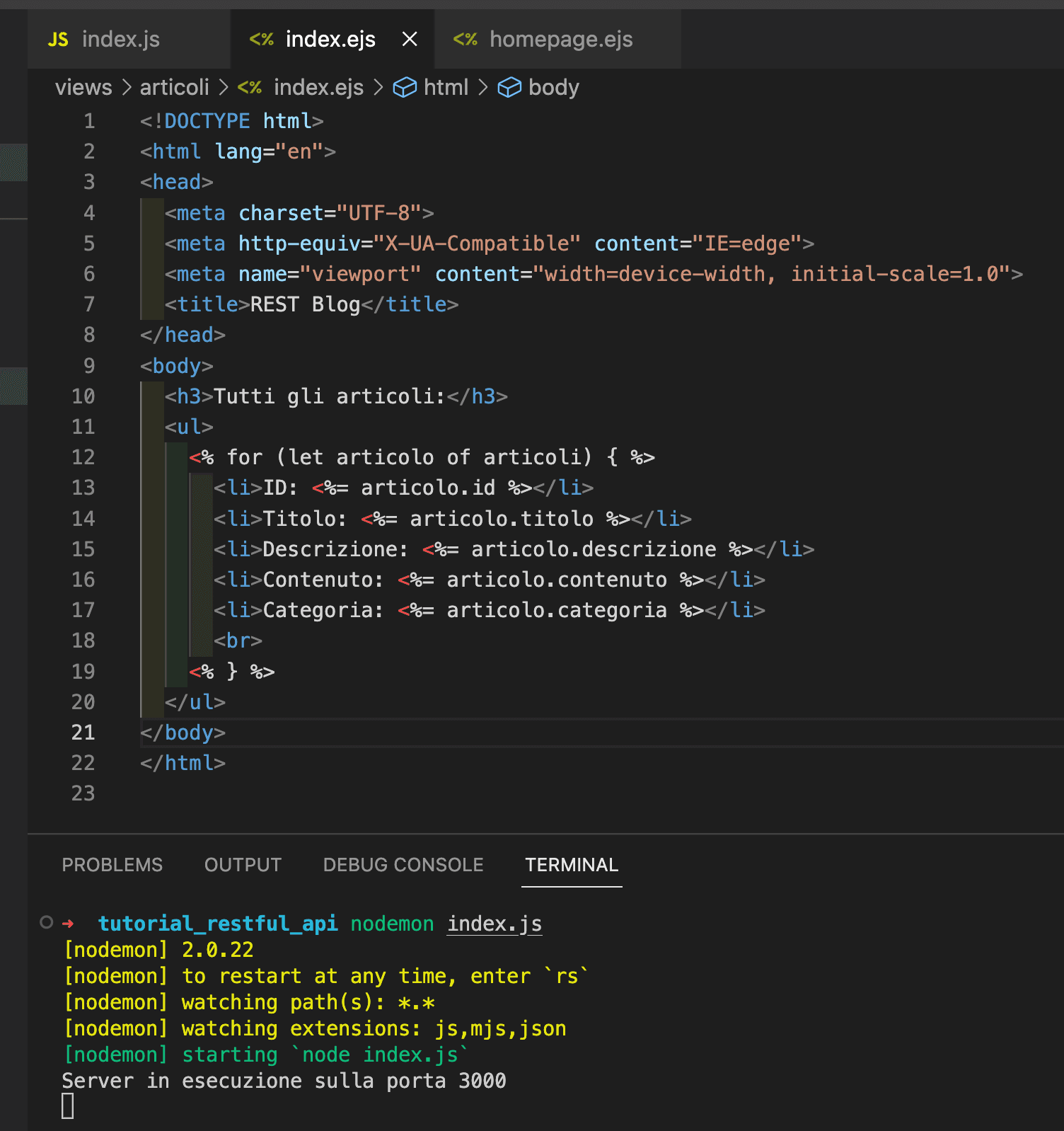The width and height of the screenshot is (1064, 1131).
Task: Click line number 21 in the gutter
Action: [x=83, y=733]
